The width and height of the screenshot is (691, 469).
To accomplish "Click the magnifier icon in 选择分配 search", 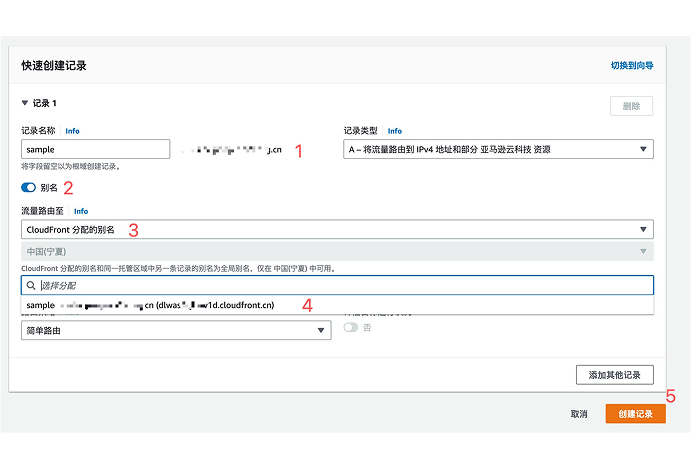I will click(x=33, y=286).
